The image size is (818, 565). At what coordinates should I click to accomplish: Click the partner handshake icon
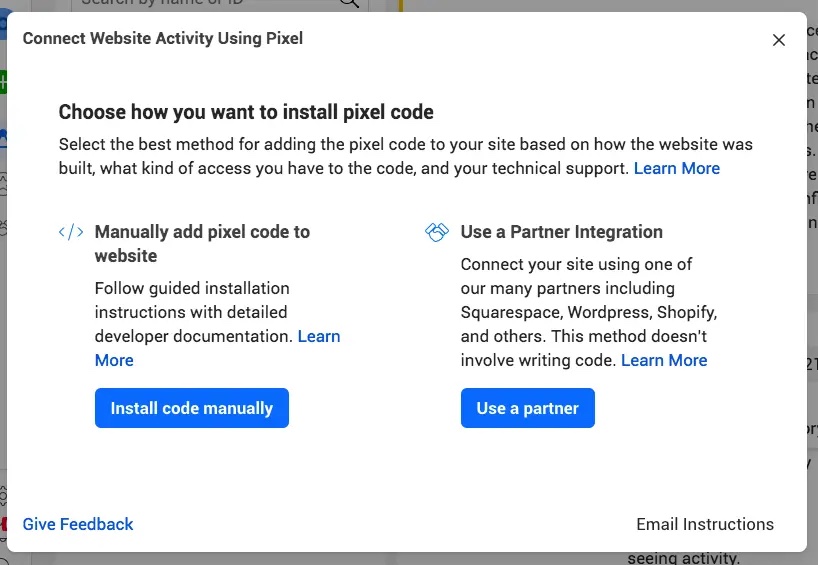point(437,232)
